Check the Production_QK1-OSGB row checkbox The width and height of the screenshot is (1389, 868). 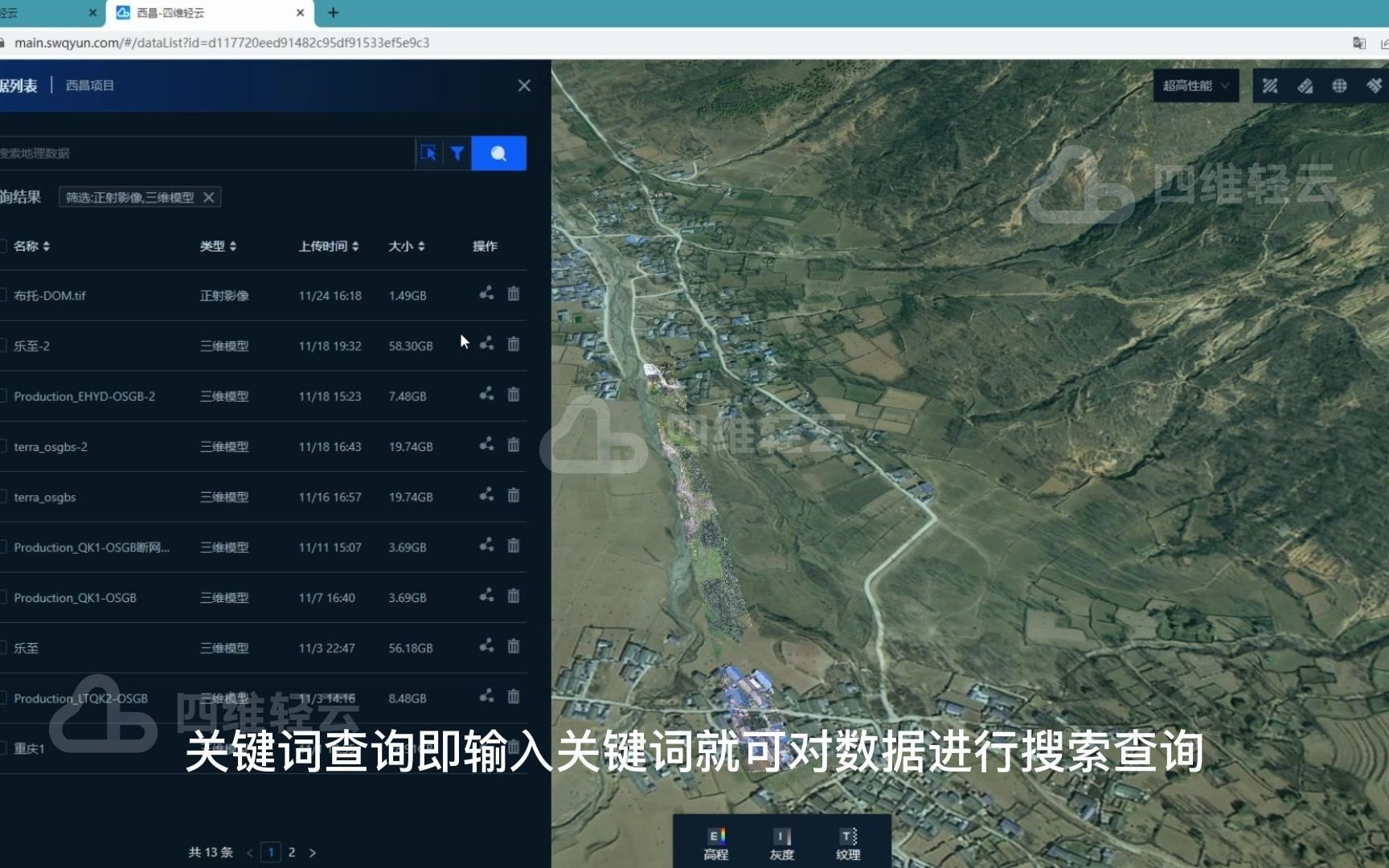click(x=2, y=597)
